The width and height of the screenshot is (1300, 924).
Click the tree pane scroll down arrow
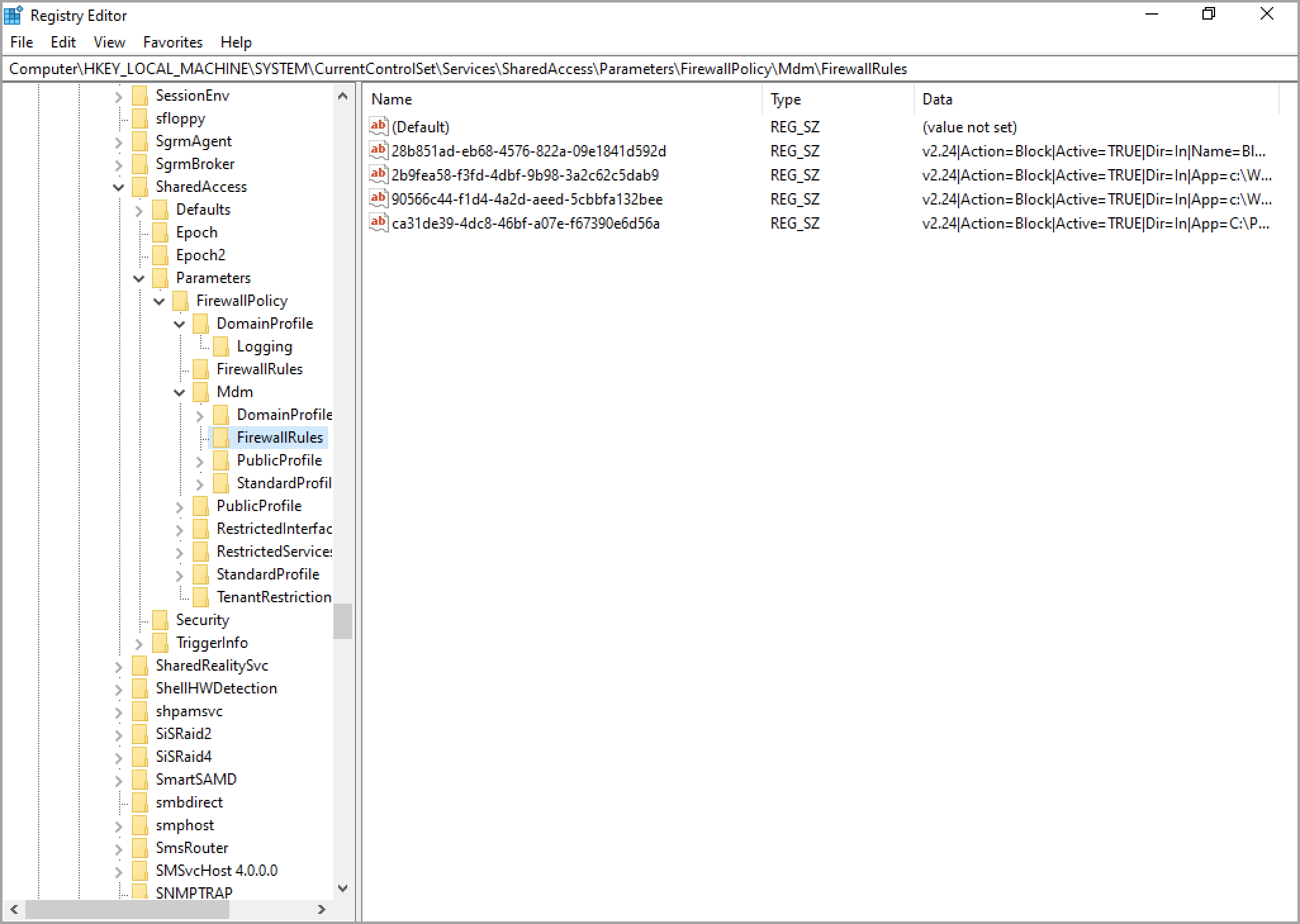[343, 889]
